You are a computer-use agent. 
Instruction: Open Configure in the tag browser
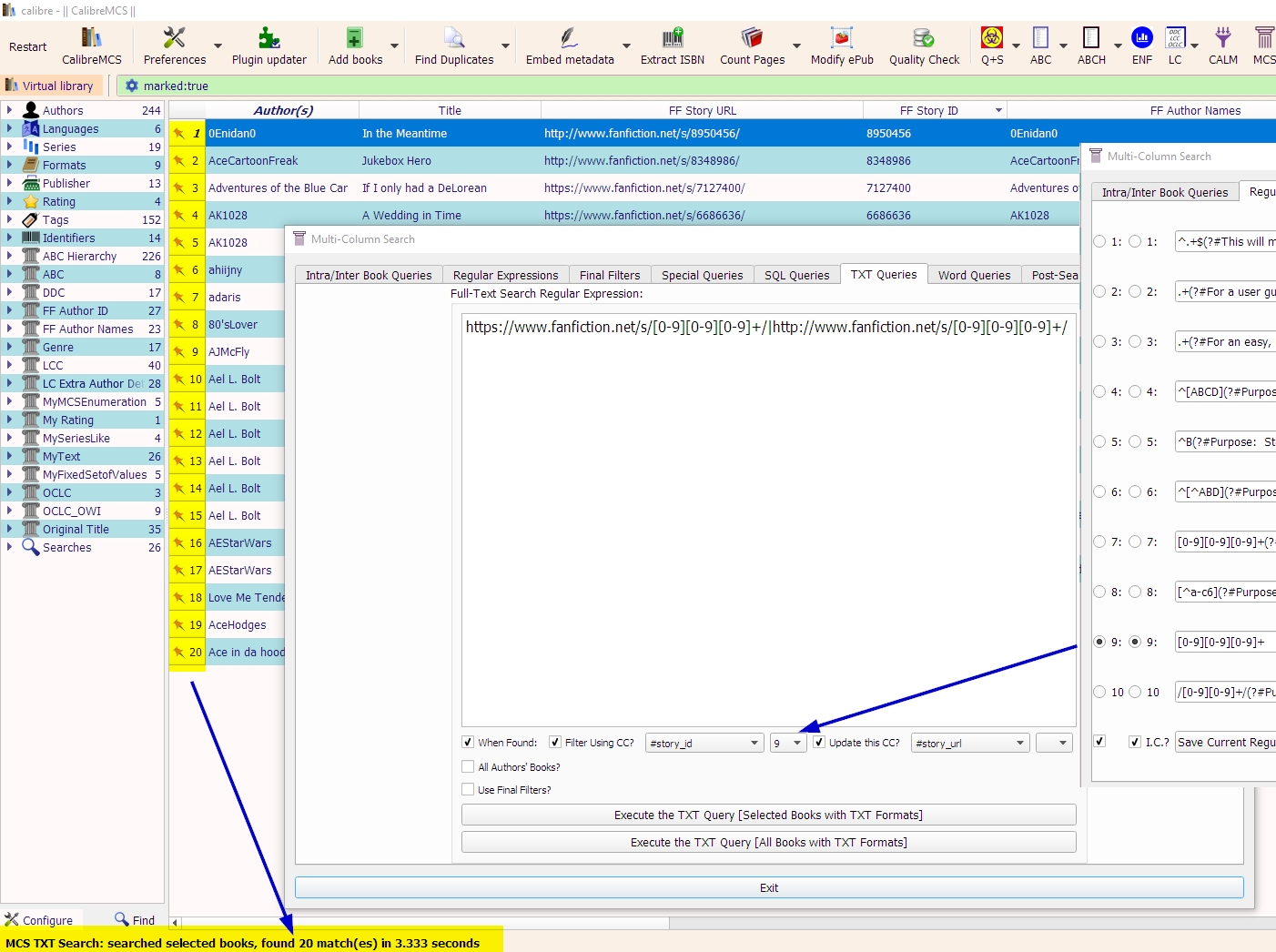(38, 920)
